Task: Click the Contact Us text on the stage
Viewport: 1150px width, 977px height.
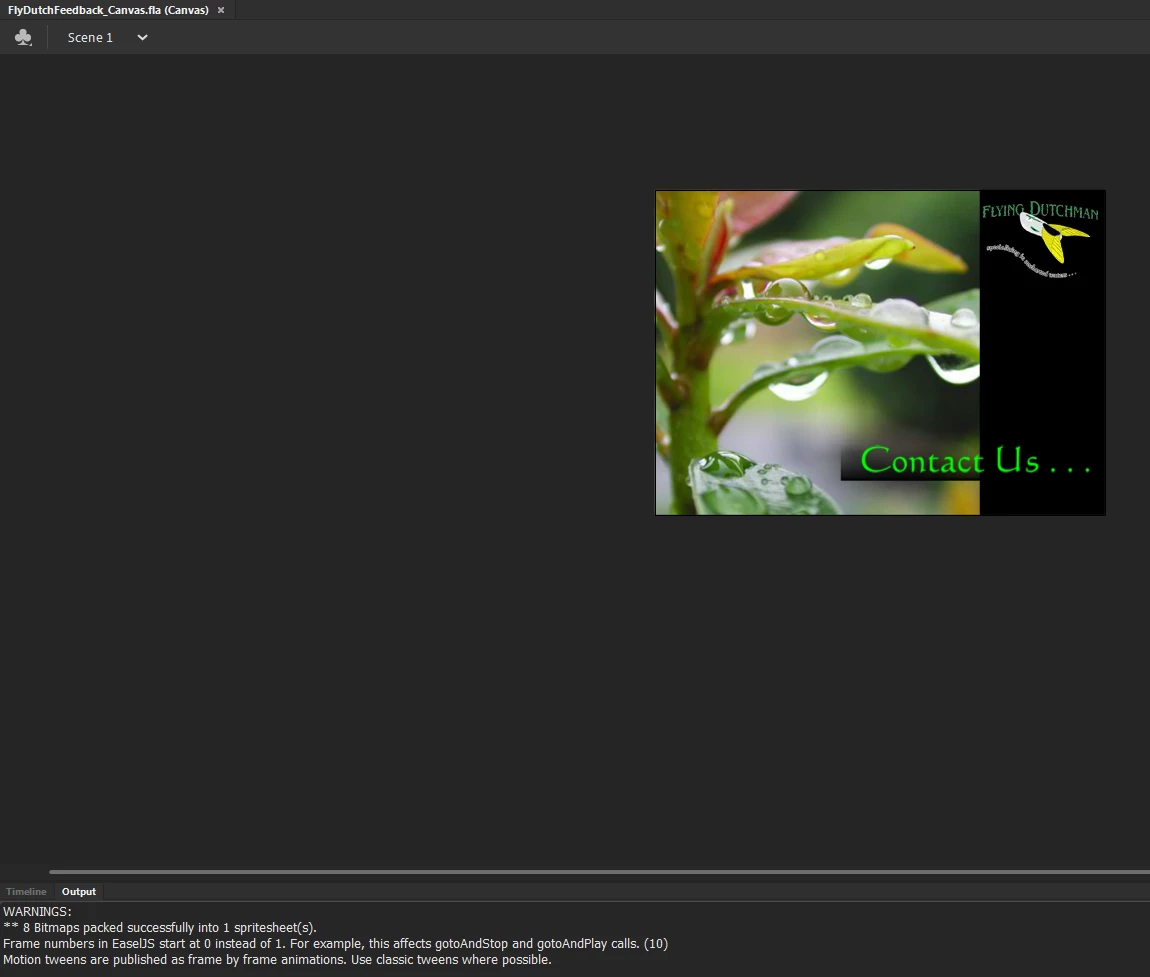Action: 975,461
